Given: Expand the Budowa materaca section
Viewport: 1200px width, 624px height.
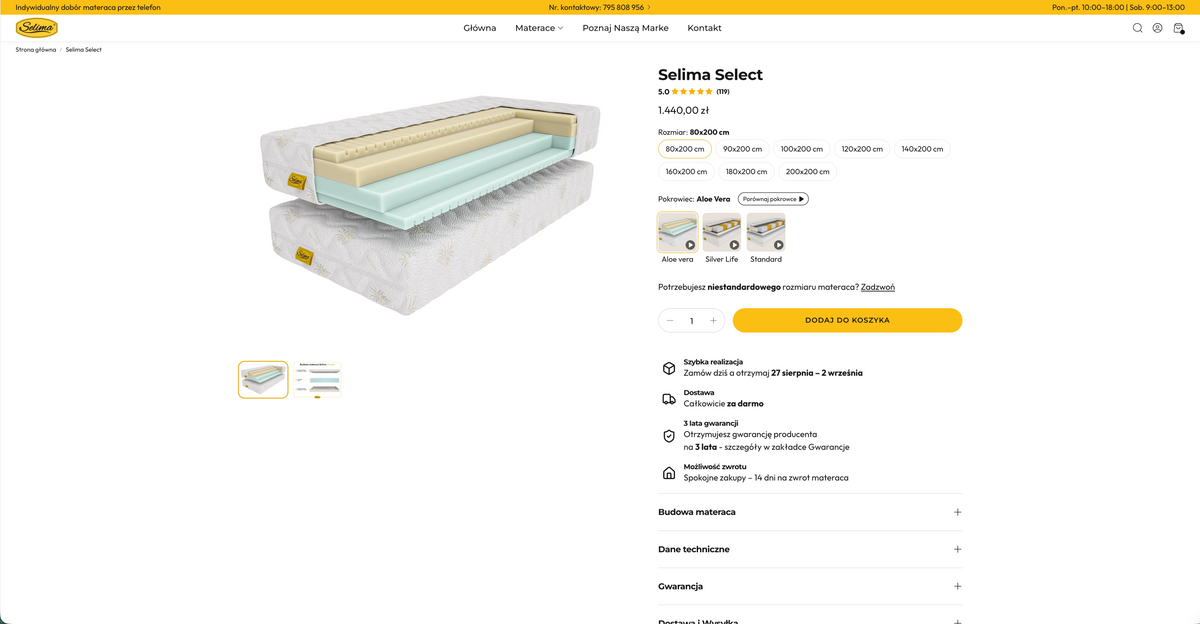Looking at the screenshot, I should [x=810, y=512].
